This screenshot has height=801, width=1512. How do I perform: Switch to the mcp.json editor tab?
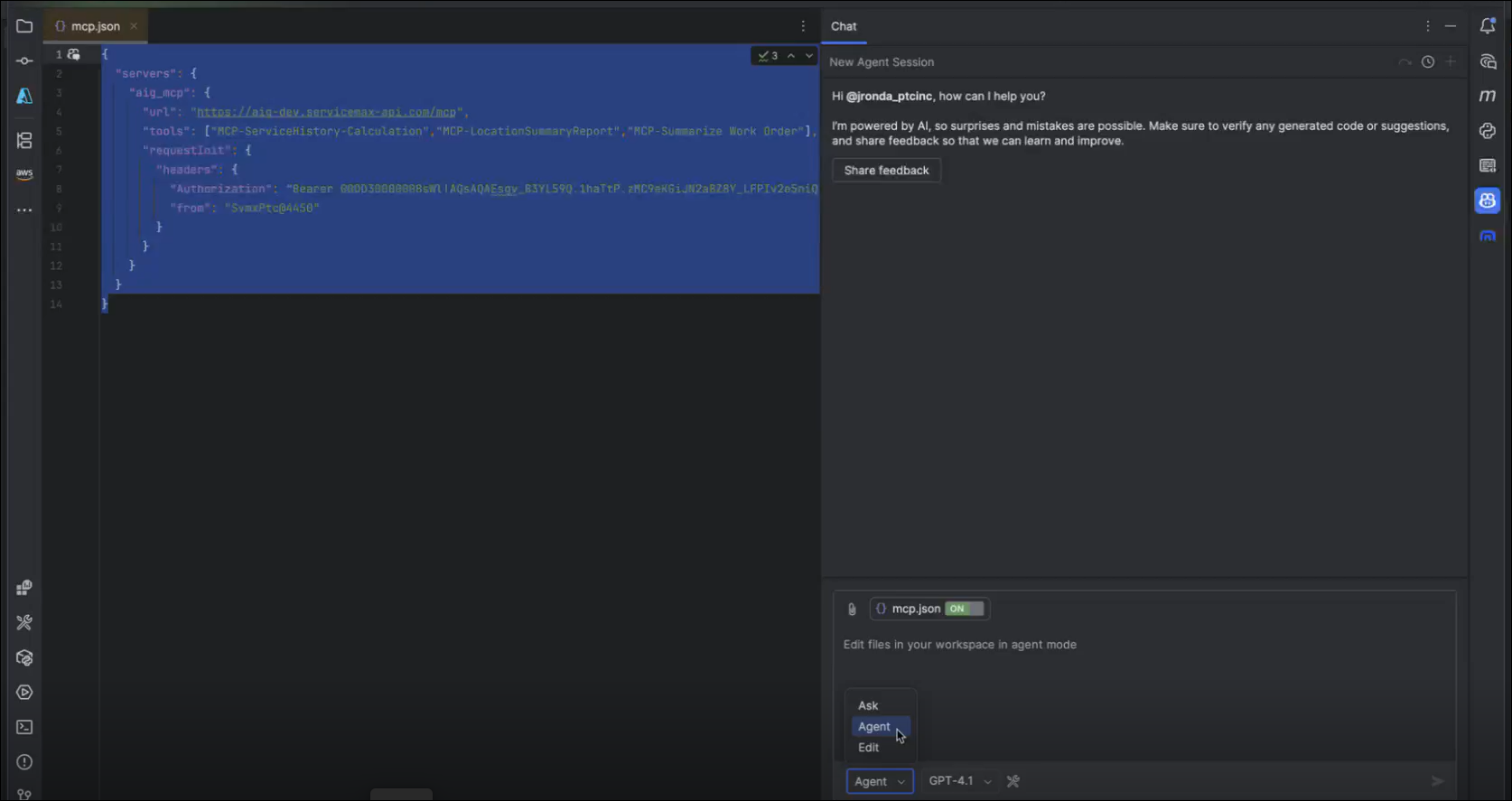(x=95, y=26)
